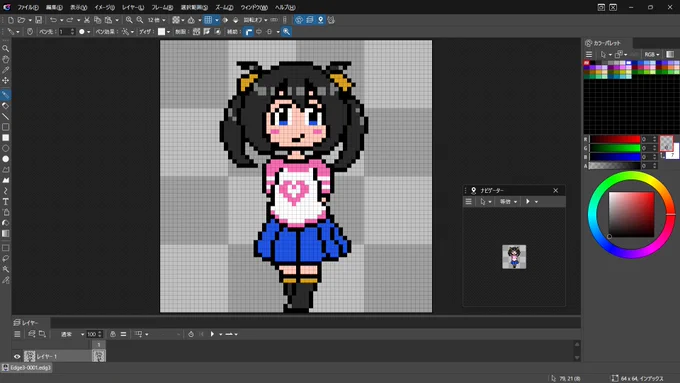The height and width of the screenshot is (383, 680).
Task: Select the magic wand selection tool
Action: pos(6,269)
